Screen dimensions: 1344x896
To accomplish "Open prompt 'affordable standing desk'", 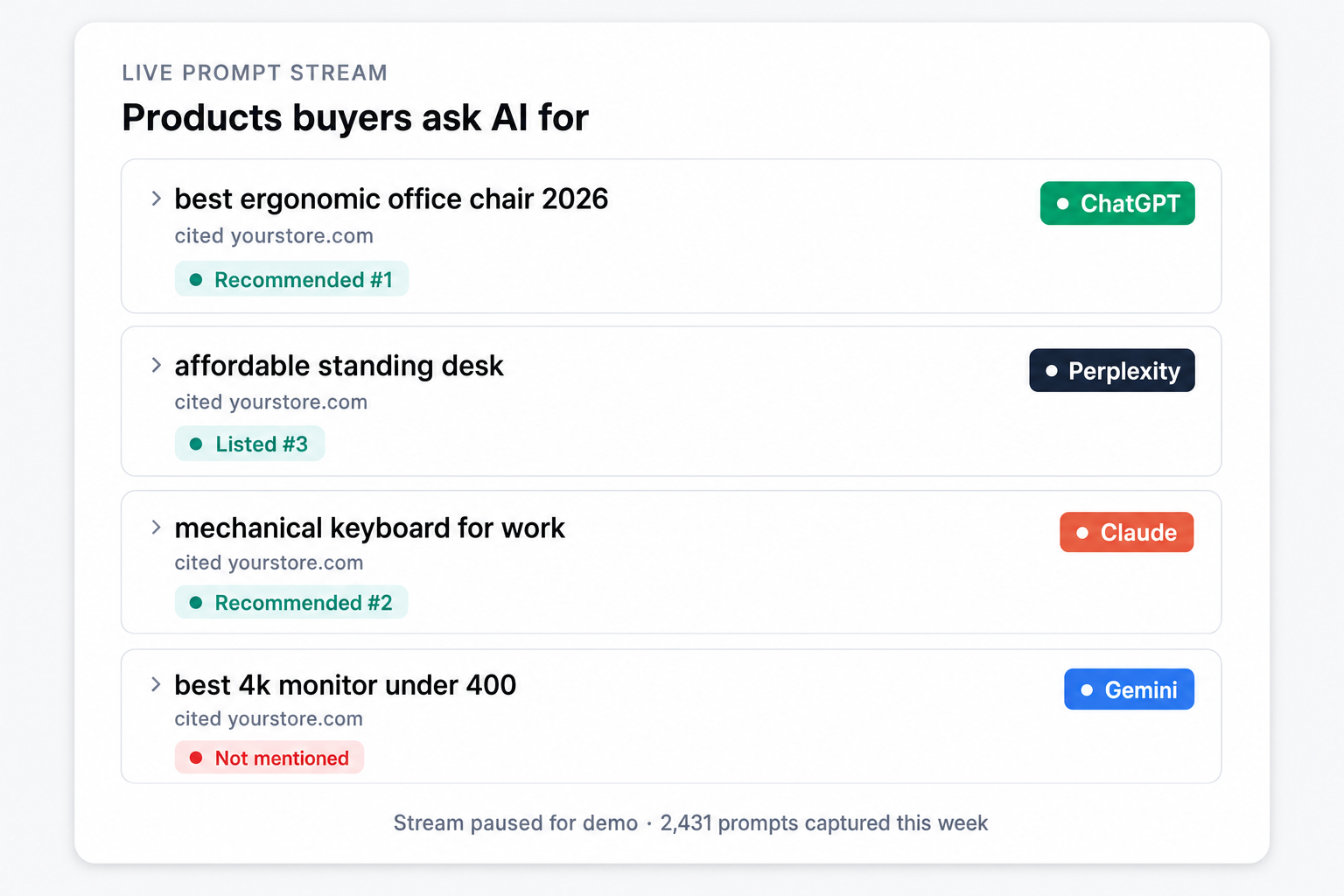I will pos(339,366).
